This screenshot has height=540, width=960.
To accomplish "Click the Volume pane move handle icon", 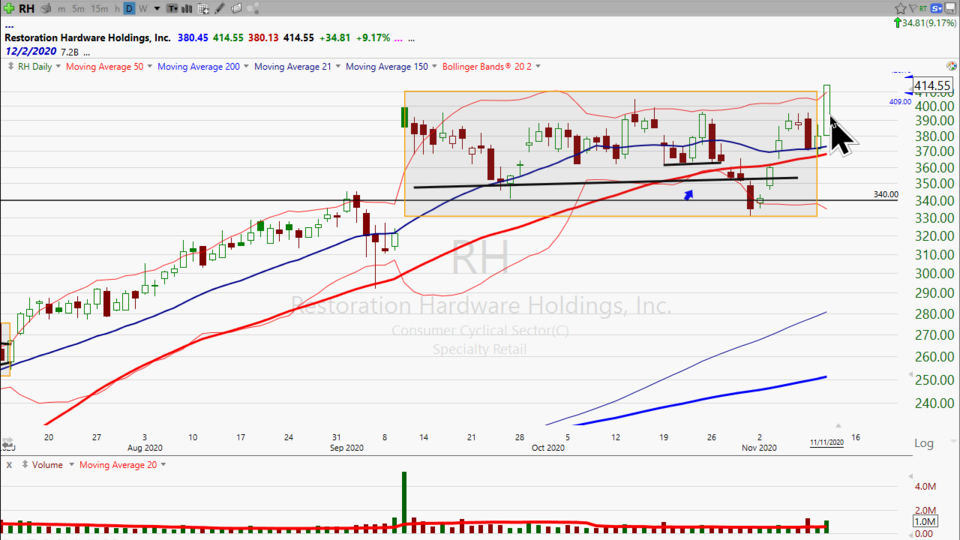I will click(25, 465).
